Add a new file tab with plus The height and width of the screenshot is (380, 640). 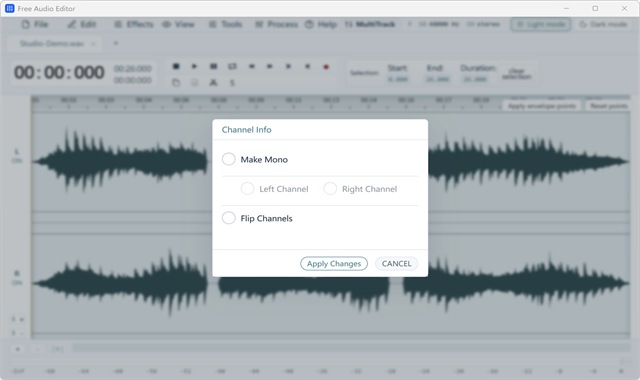pyautogui.click(x=116, y=43)
